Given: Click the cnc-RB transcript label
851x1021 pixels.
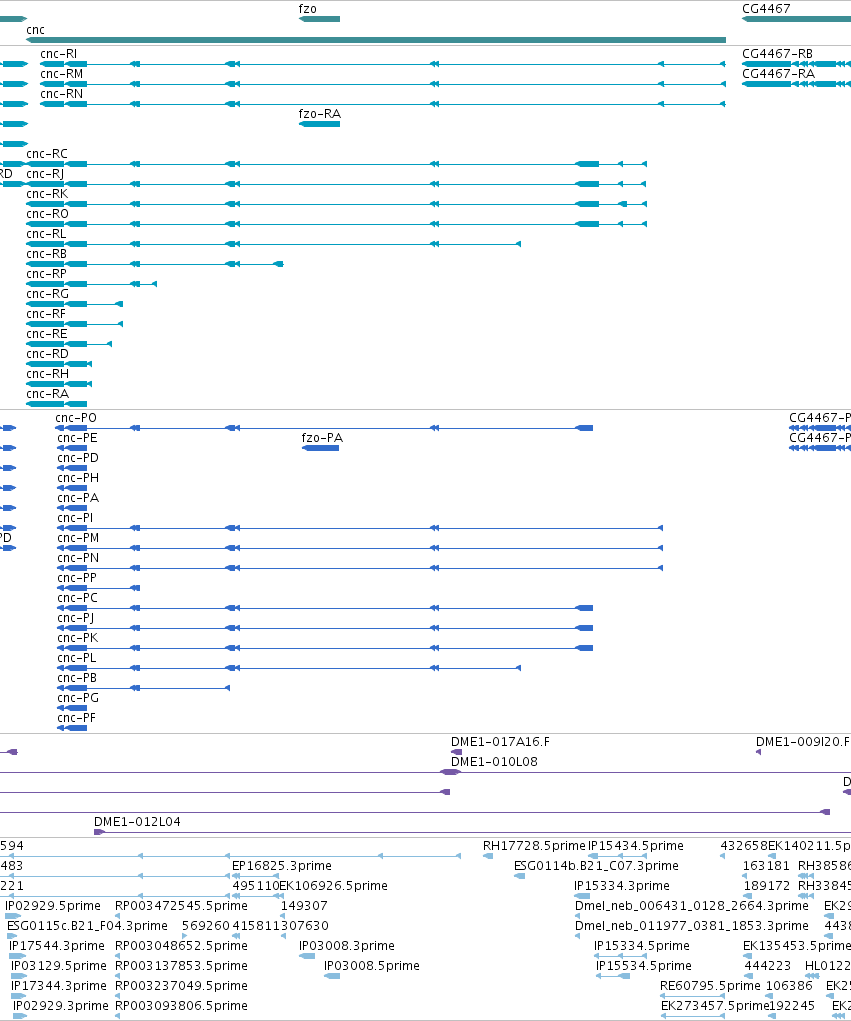Looking at the screenshot, I should click(46, 254).
